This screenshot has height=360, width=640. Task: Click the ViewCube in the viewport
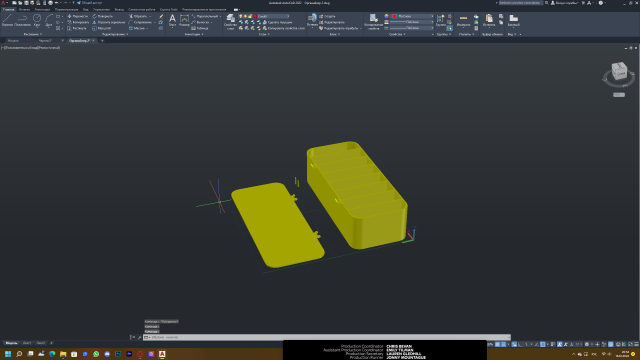619,71
